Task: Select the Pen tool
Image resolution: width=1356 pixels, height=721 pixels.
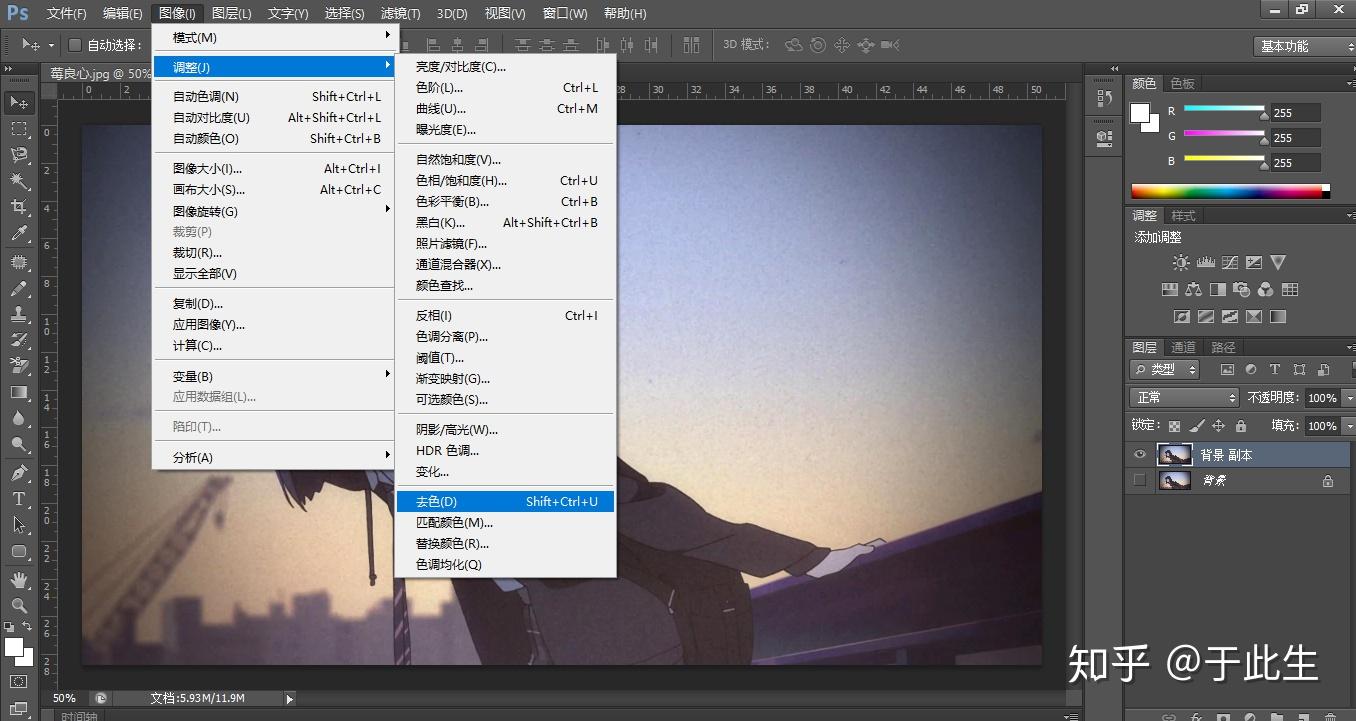Action: tap(19, 472)
